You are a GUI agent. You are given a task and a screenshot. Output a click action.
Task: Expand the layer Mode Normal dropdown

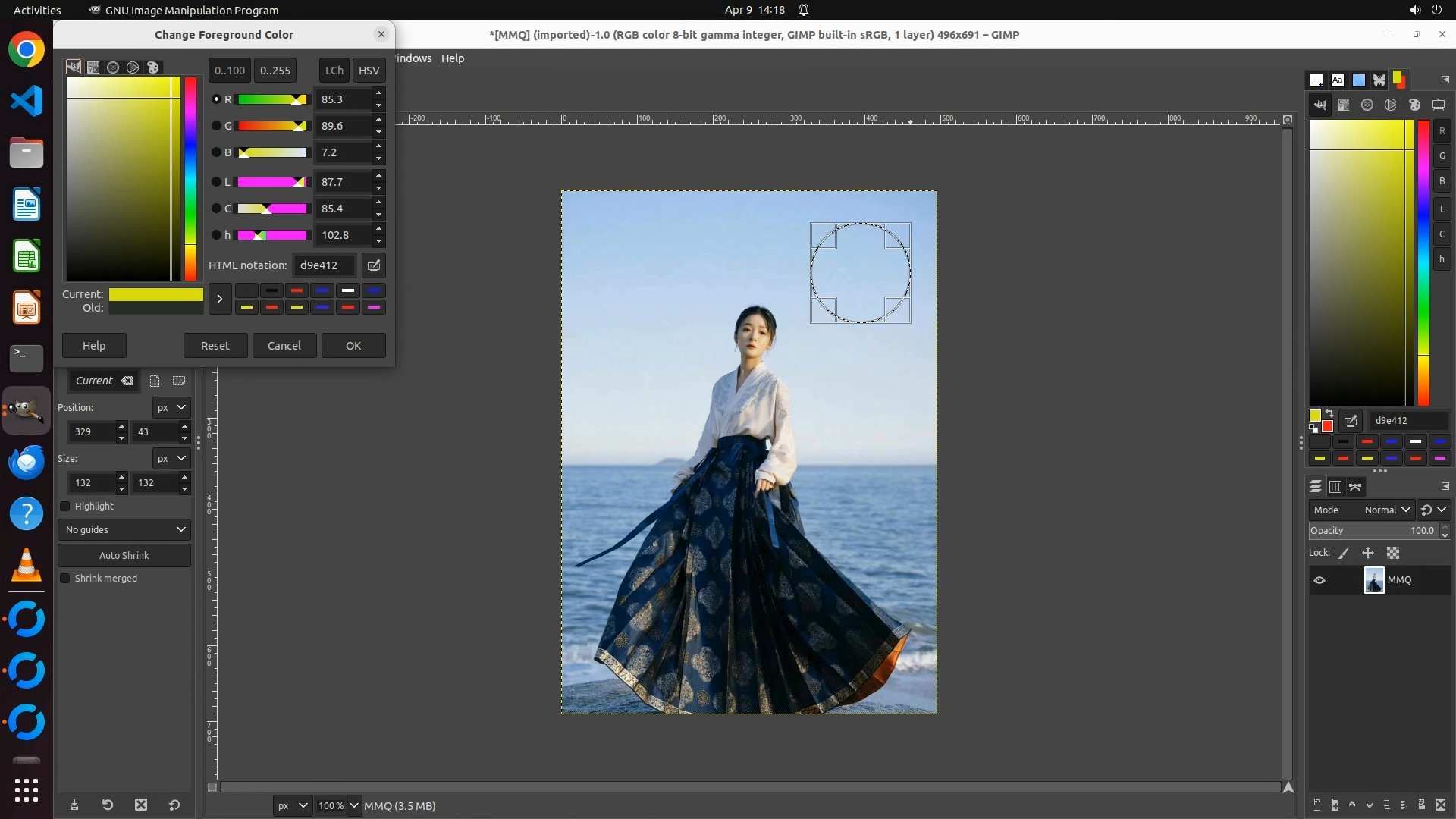[x=1386, y=510]
